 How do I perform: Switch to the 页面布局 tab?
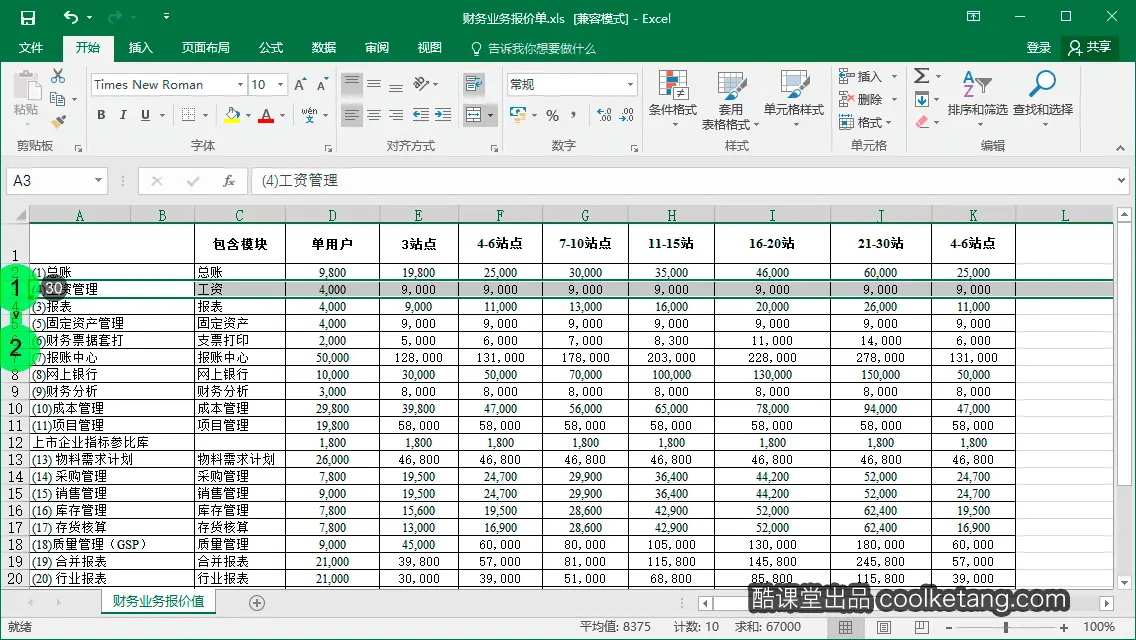click(206, 48)
